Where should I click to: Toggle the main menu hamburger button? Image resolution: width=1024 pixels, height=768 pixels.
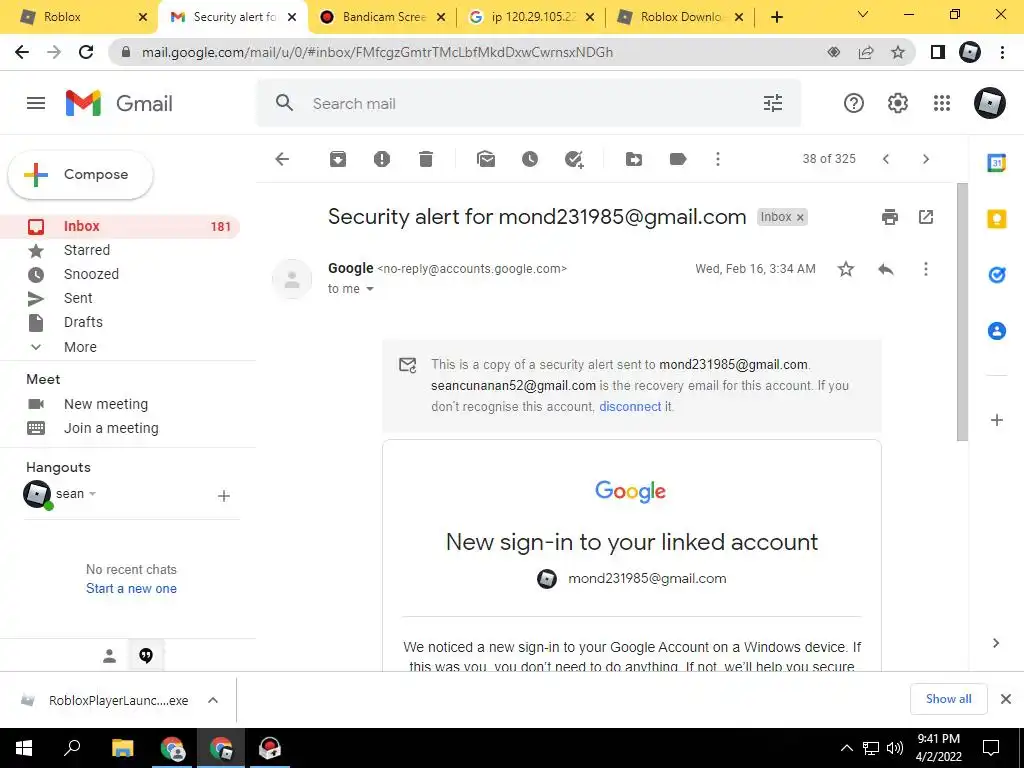click(x=36, y=103)
